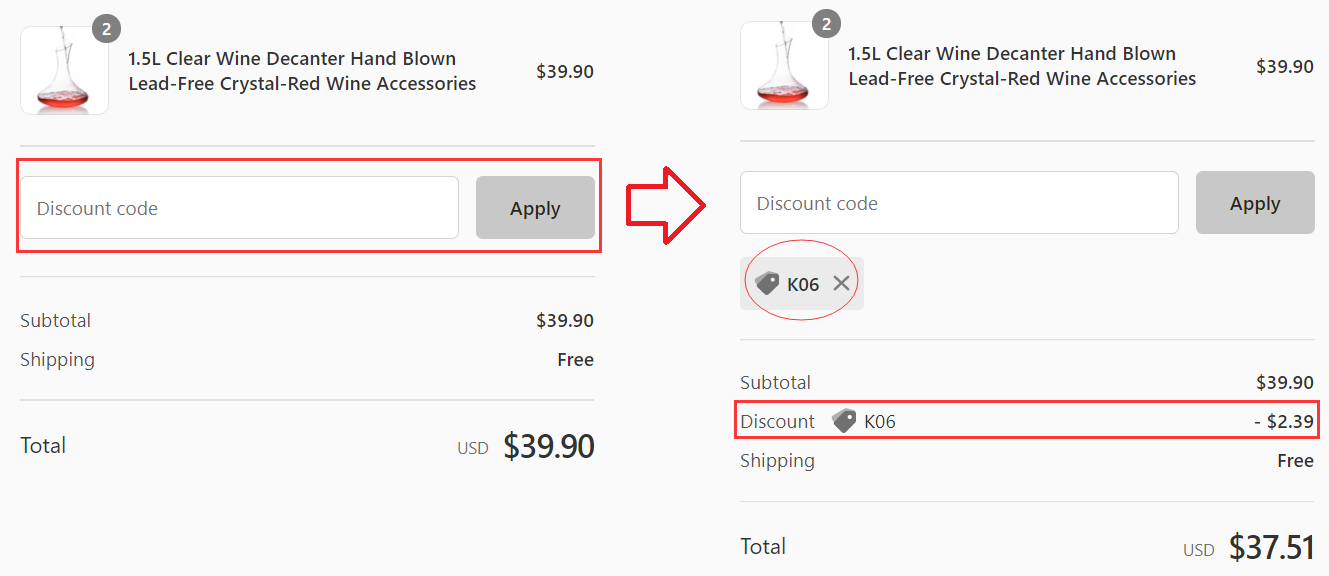Click the K06 code in Discount row
The height and width of the screenshot is (576, 1329).
point(880,421)
